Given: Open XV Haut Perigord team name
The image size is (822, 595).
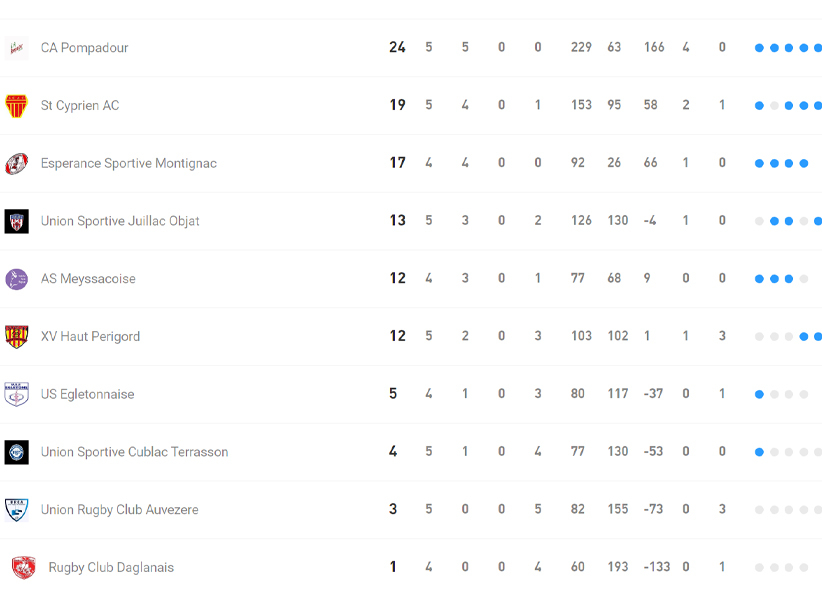Looking at the screenshot, I should 90,337.
